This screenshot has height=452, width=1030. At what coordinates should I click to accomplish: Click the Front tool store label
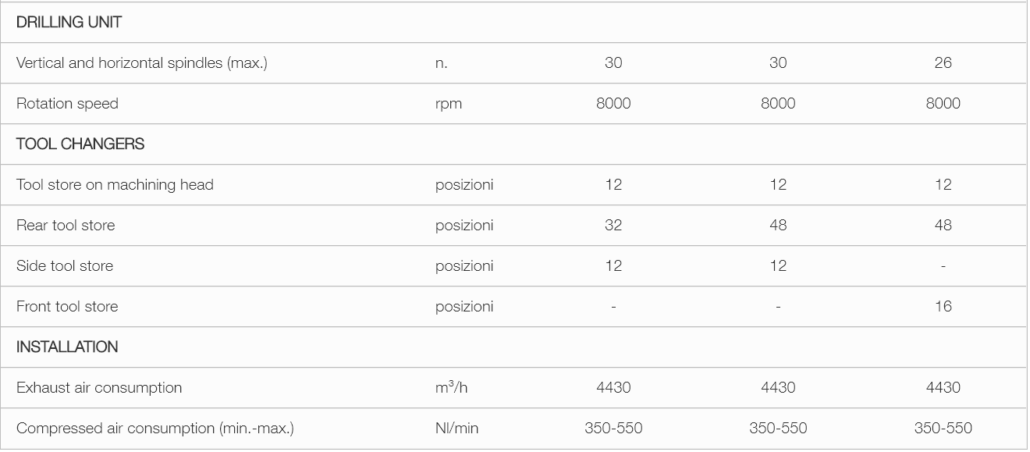tap(67, 307)
